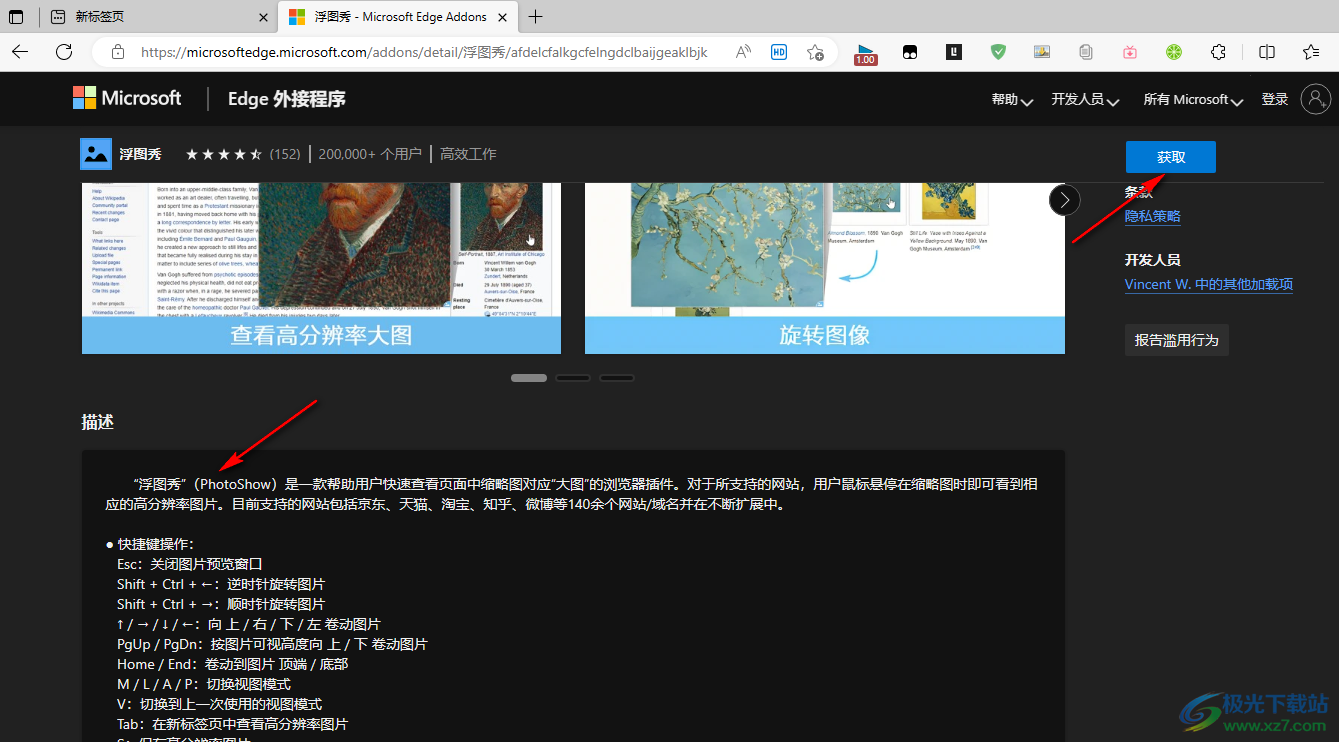Open the Extensions puzzle-piece menu
The image size is (1339, 742).
pos(1218,52)
